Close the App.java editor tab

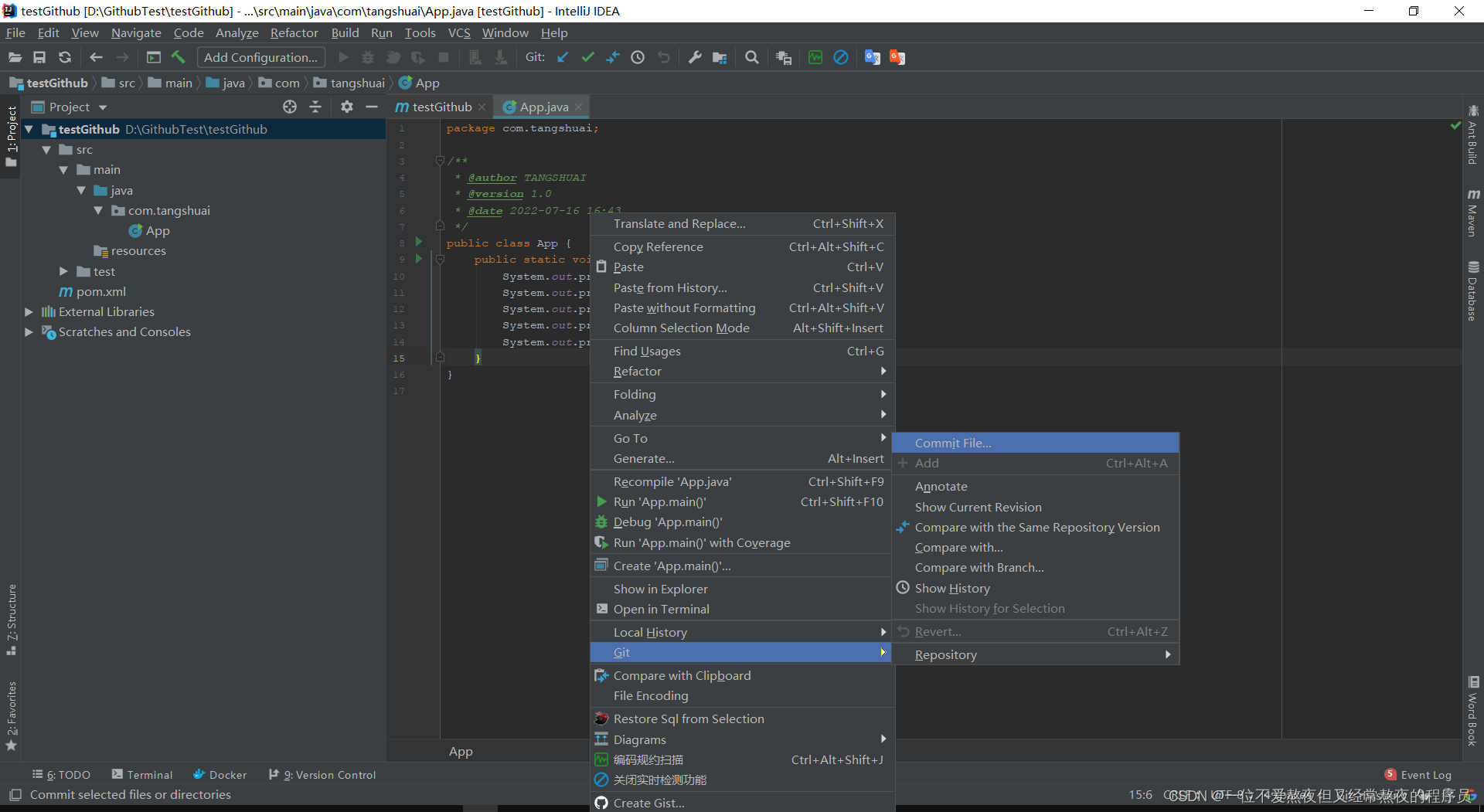pos(578,107)
